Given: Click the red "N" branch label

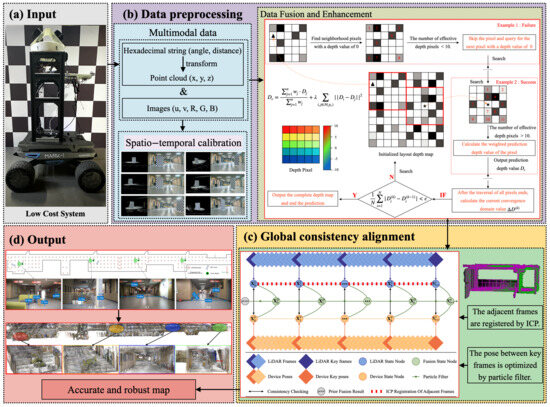Looking at the screenshot, I should coord(391,177).
